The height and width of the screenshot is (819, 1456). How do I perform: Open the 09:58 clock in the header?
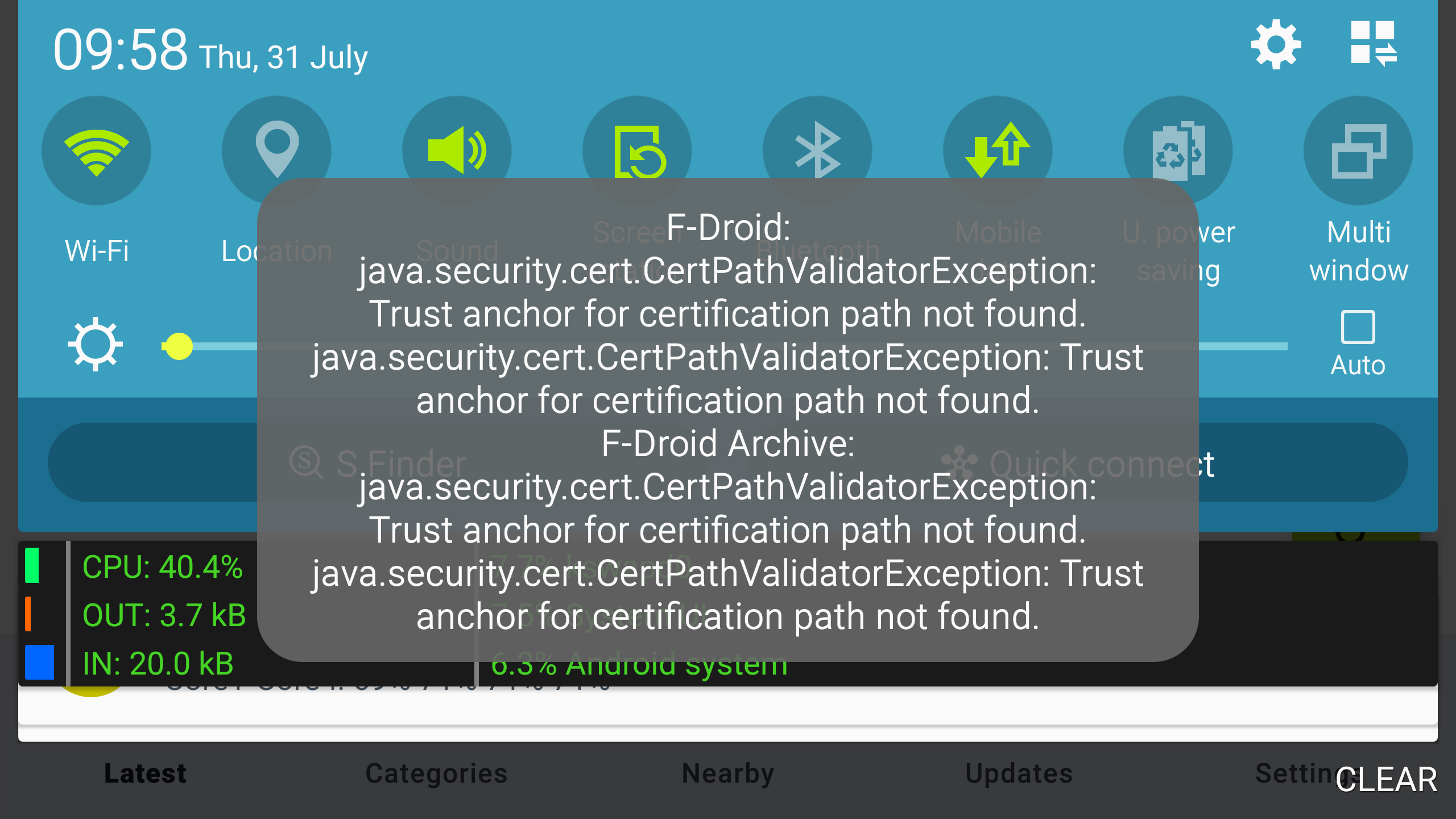point(120,50)
